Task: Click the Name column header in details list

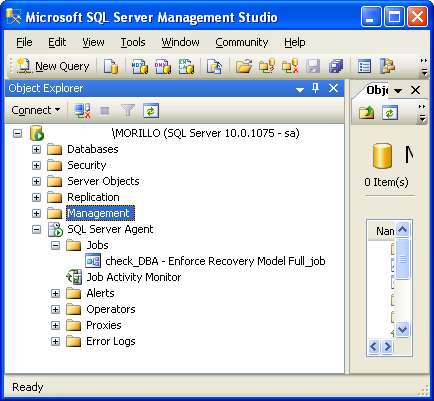Action: point(382,231)
